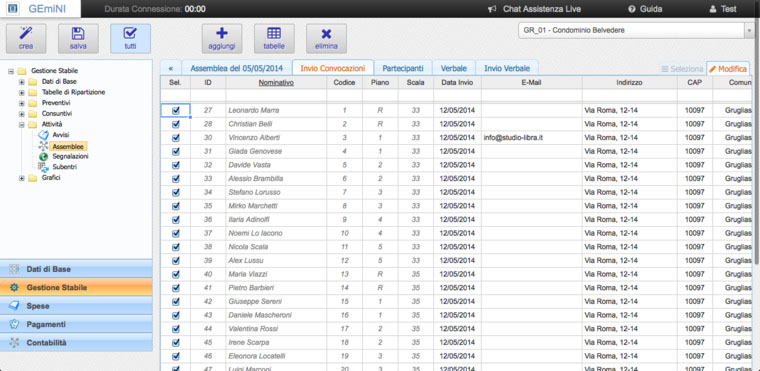Click the salva floppy disk button
Image resolution: width=760 pixels, height=371 pixels.
(x=78, y=39)
